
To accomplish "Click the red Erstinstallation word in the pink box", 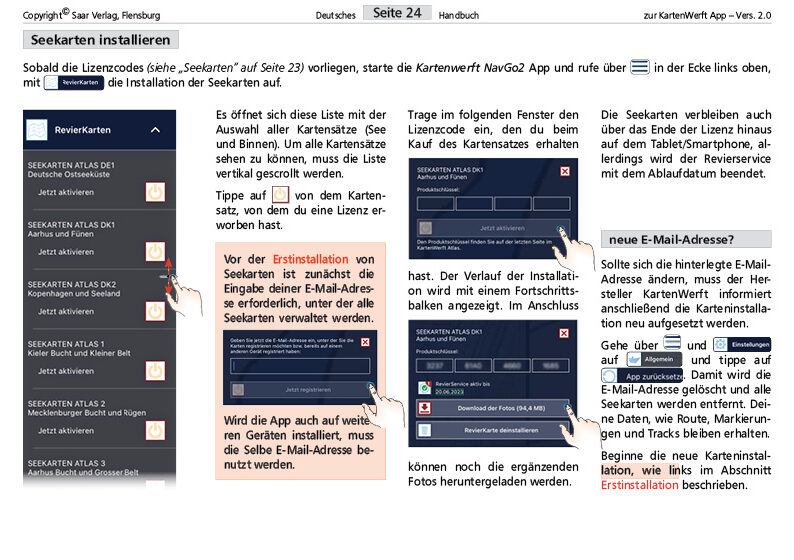I will [310, 259].
